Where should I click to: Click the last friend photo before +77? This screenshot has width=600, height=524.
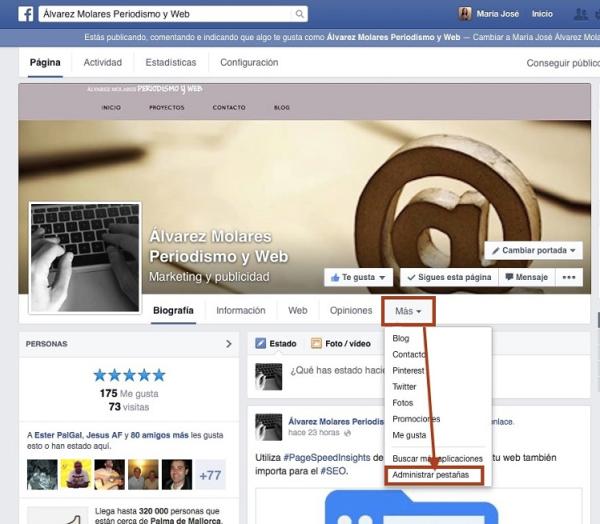pos(177,475)
